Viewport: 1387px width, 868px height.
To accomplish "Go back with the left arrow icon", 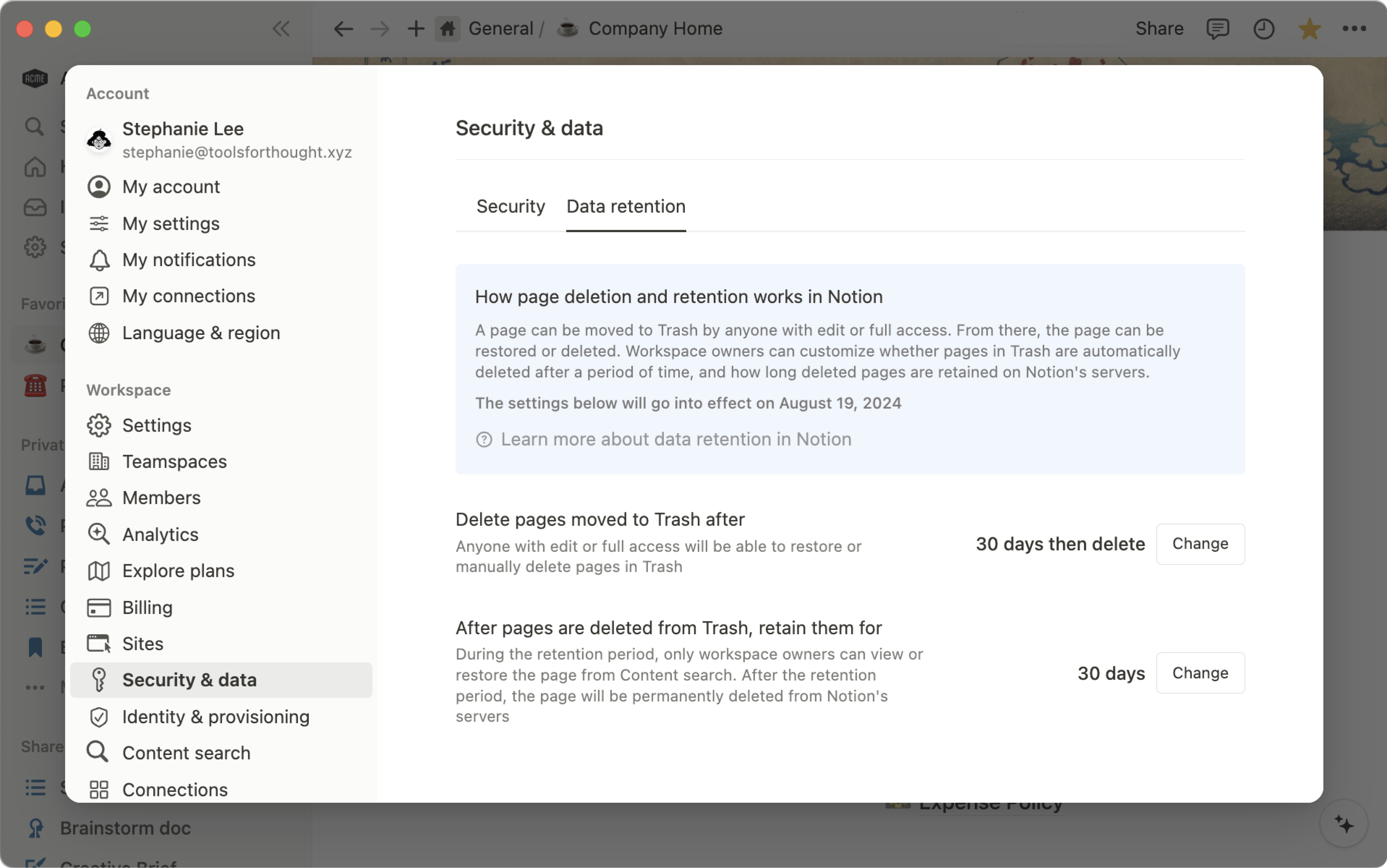I will (x=343, y=29).
